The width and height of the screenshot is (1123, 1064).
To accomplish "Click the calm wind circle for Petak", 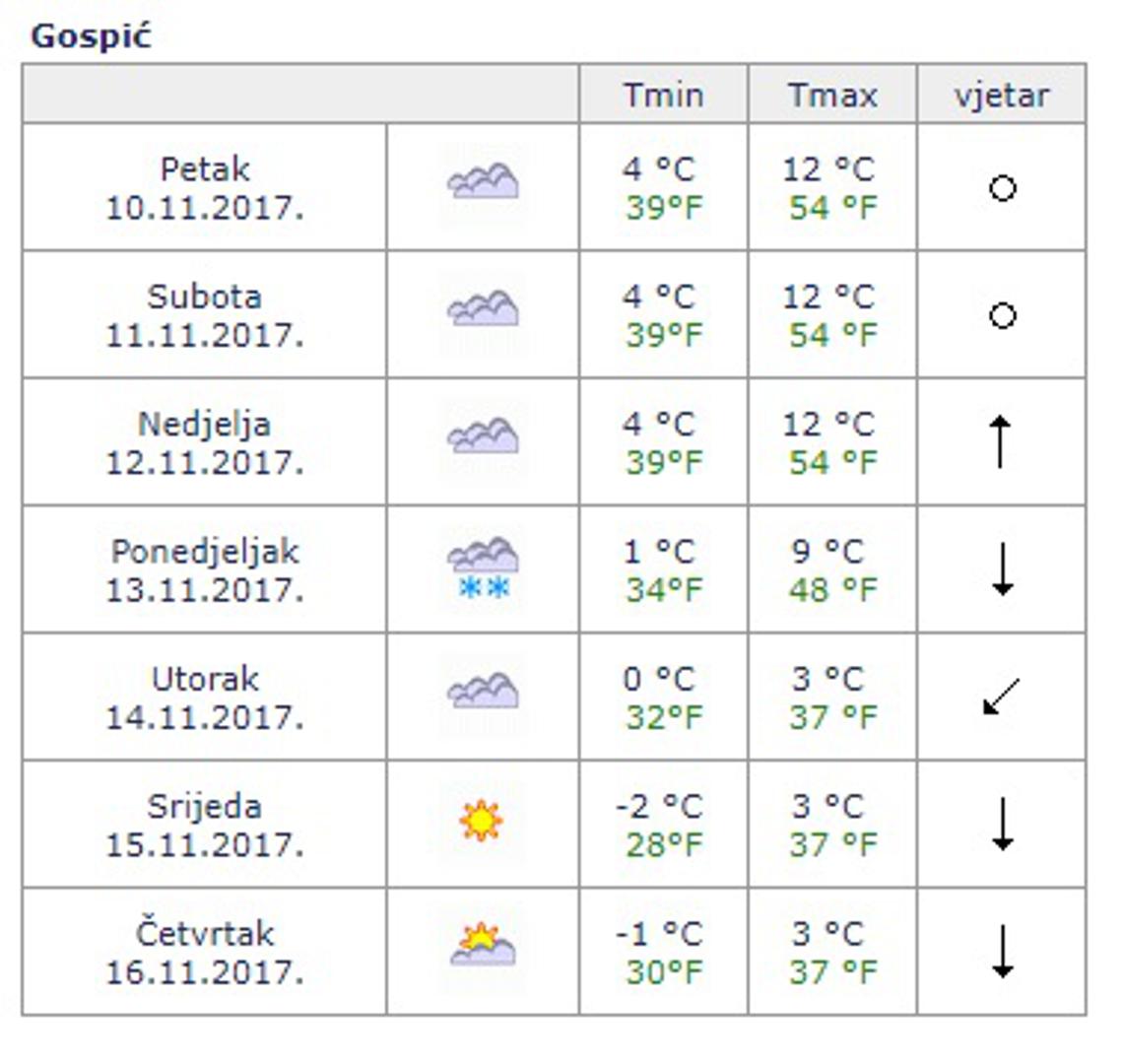I will (x=1002, y=187).
